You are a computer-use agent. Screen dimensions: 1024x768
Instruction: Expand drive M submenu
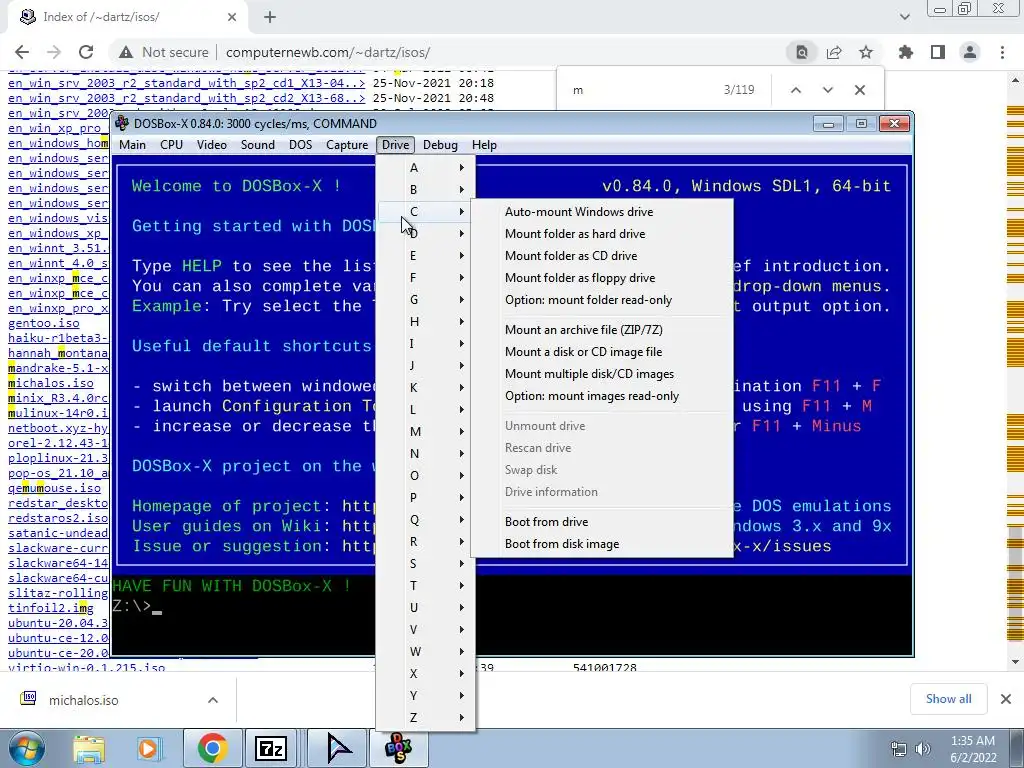pyautogui.click(x=425, y=432)
